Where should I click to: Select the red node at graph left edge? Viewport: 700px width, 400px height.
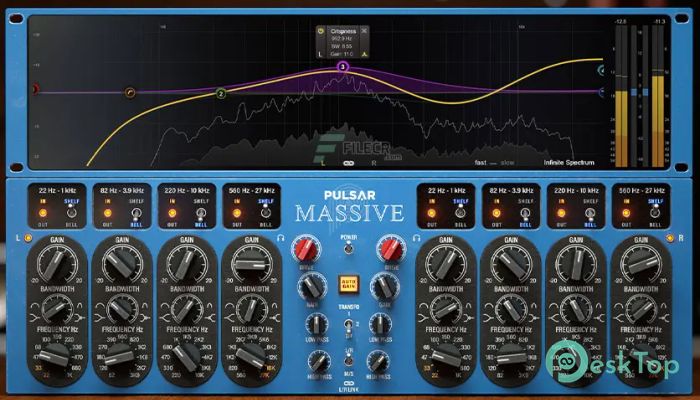pyautogui.click(x=35, y=89)
